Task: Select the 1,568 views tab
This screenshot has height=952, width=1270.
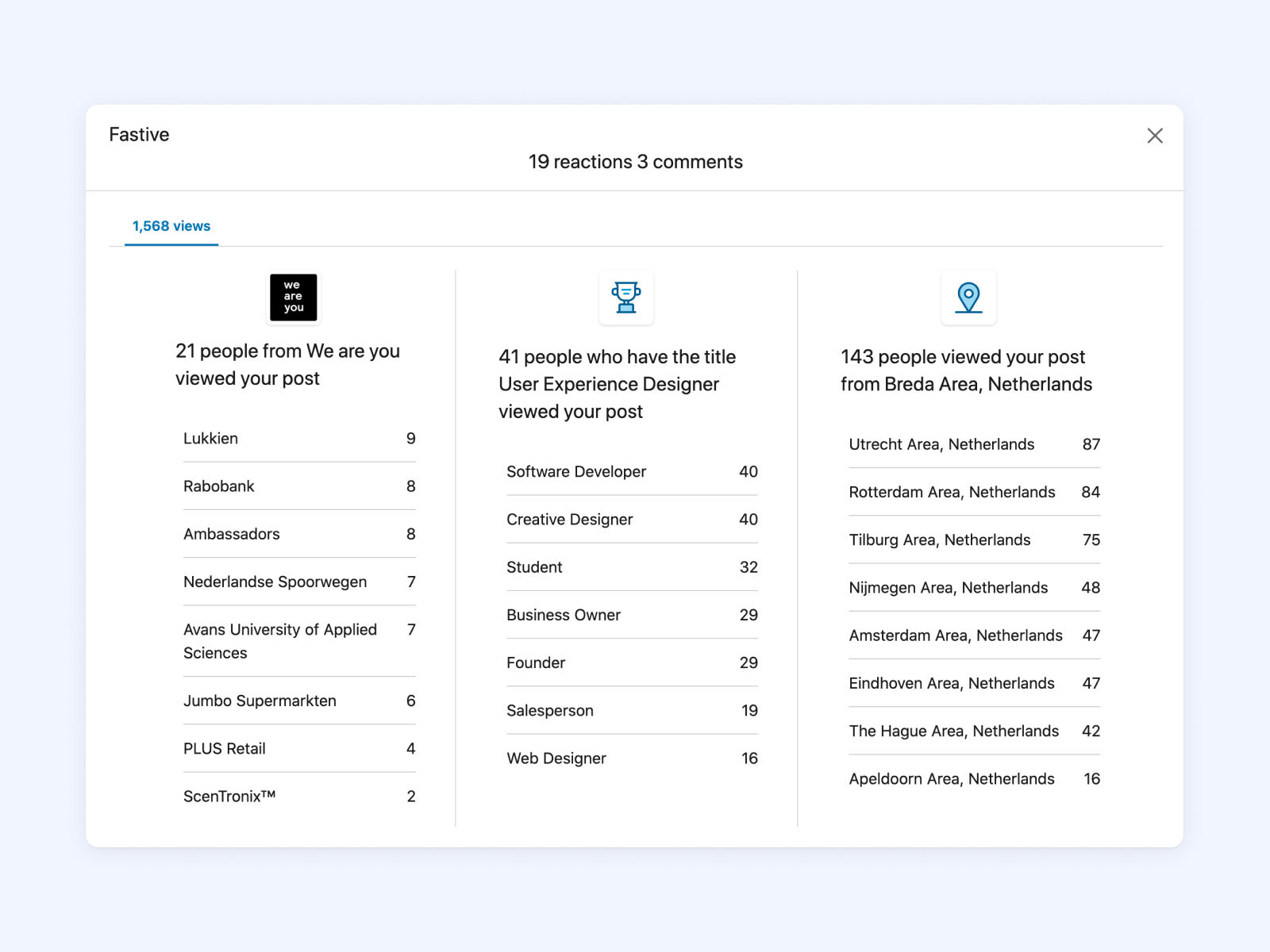Action: point(171,226)
